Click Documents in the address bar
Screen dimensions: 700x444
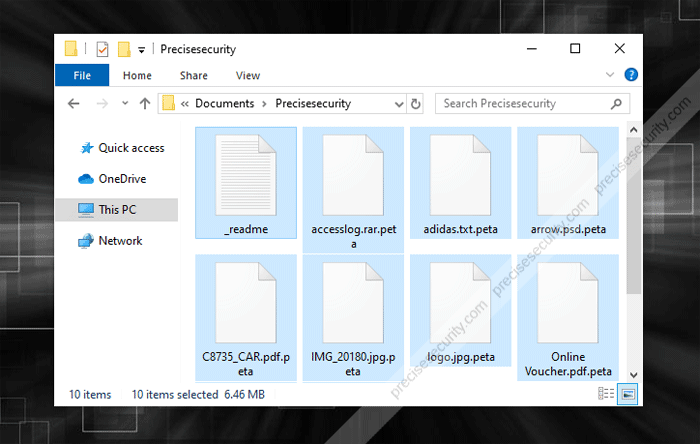[x=225, y=104]
